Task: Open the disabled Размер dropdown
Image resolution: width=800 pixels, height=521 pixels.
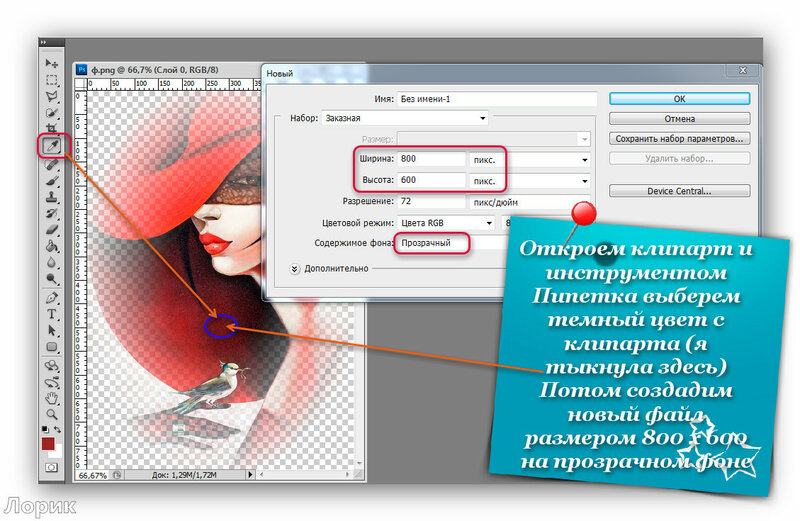Action: pos(493,139)
